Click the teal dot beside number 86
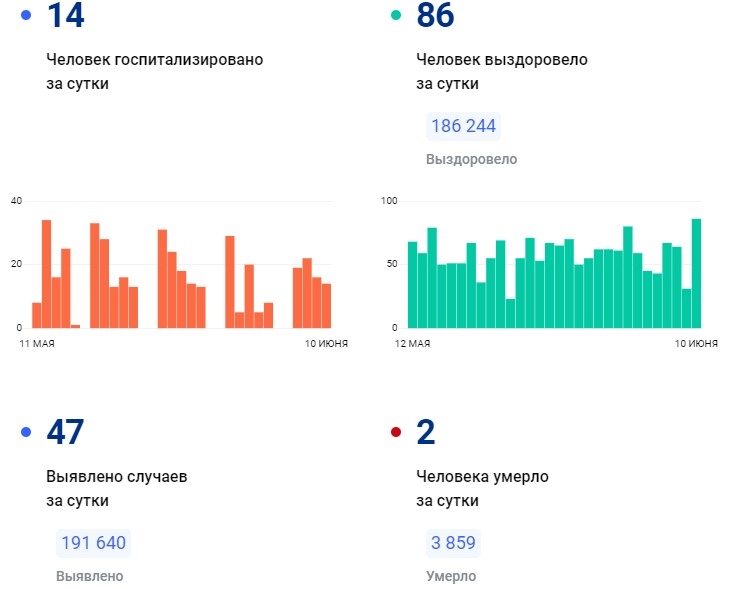 396,15
